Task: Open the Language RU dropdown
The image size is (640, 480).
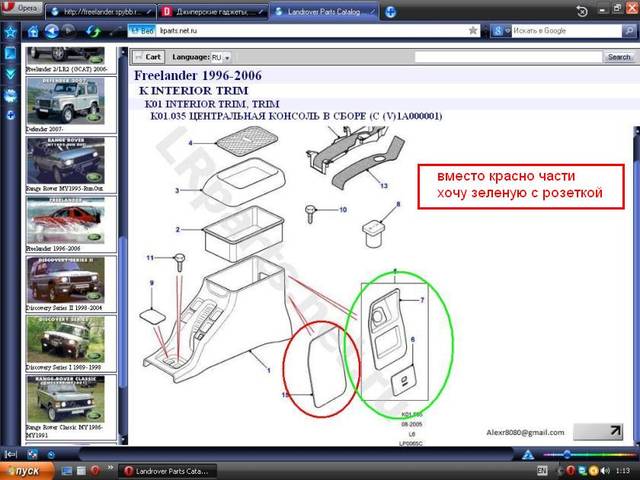Action: click(221, 57)
